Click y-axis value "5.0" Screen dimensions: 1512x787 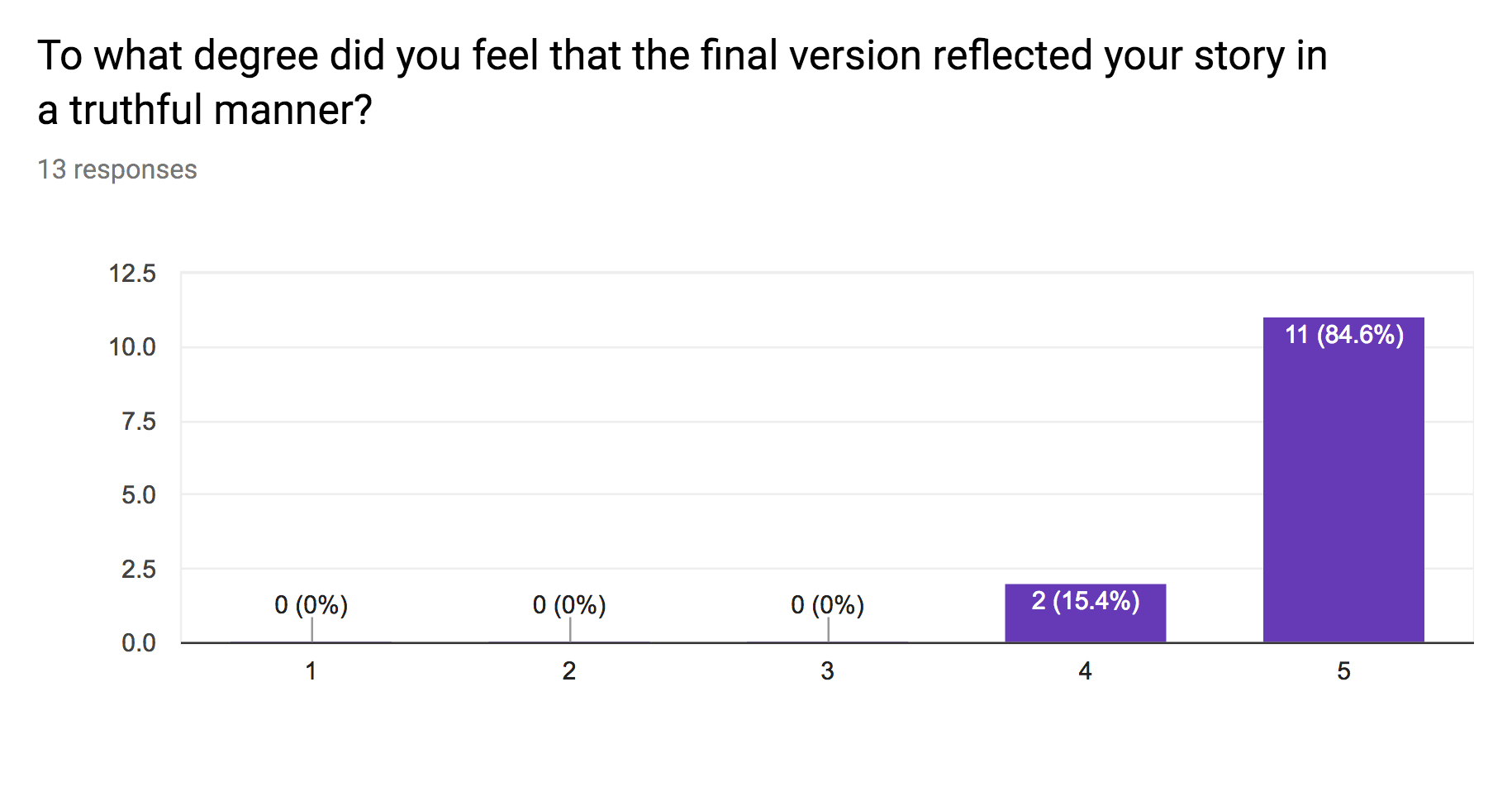(138, 495)
